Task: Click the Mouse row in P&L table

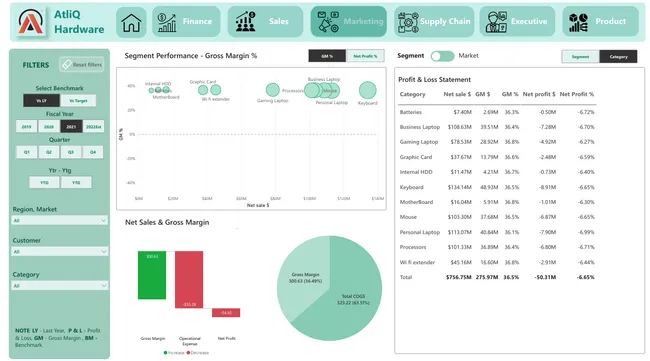Action: tap(497, 217)
